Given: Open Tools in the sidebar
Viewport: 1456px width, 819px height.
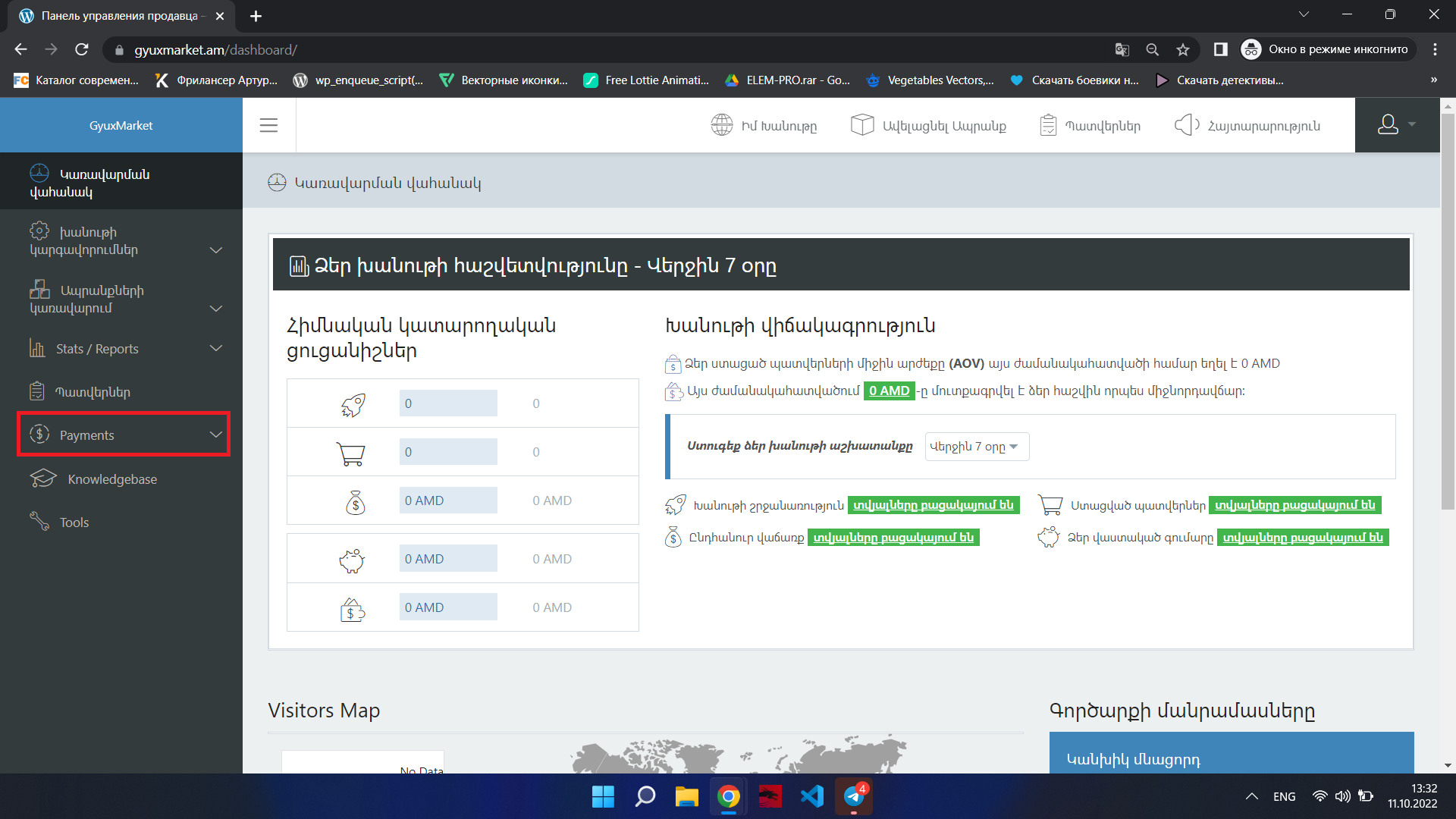Looking at the screenshot, I should click(74, 522).
